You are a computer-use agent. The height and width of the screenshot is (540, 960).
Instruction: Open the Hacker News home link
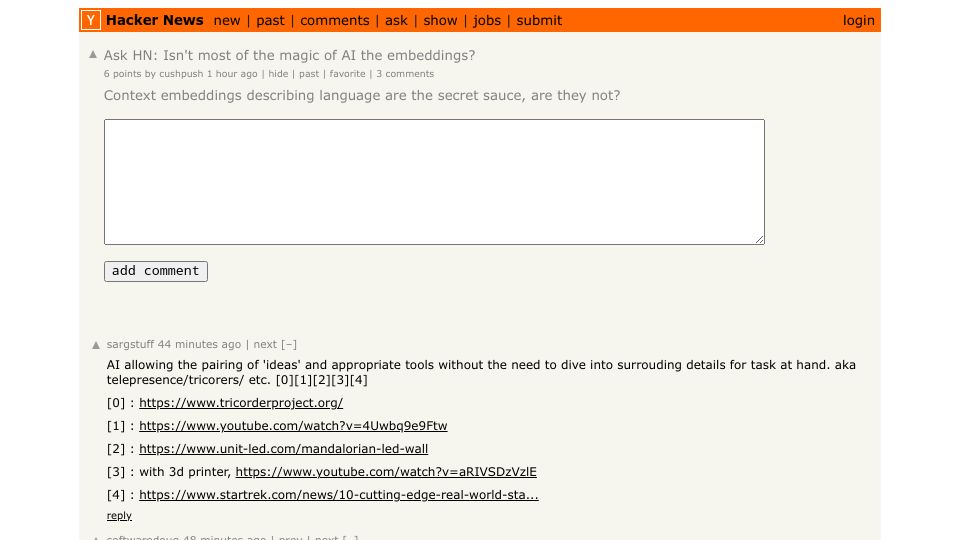(x=154, y=20)
